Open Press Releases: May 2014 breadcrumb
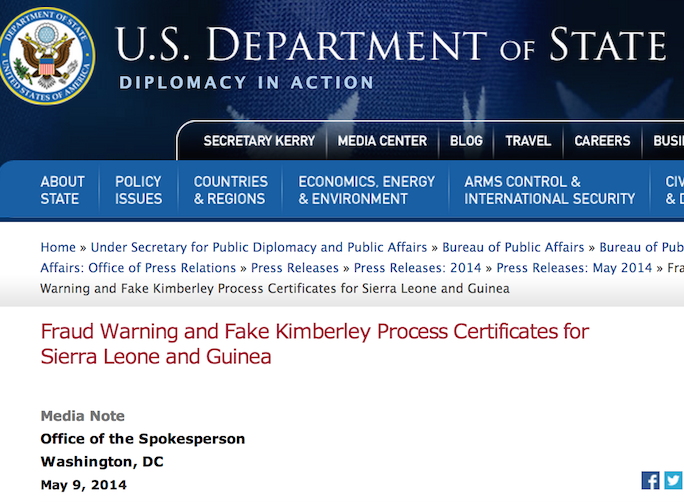This screenshot has height=503, width=684. (574, 268)
